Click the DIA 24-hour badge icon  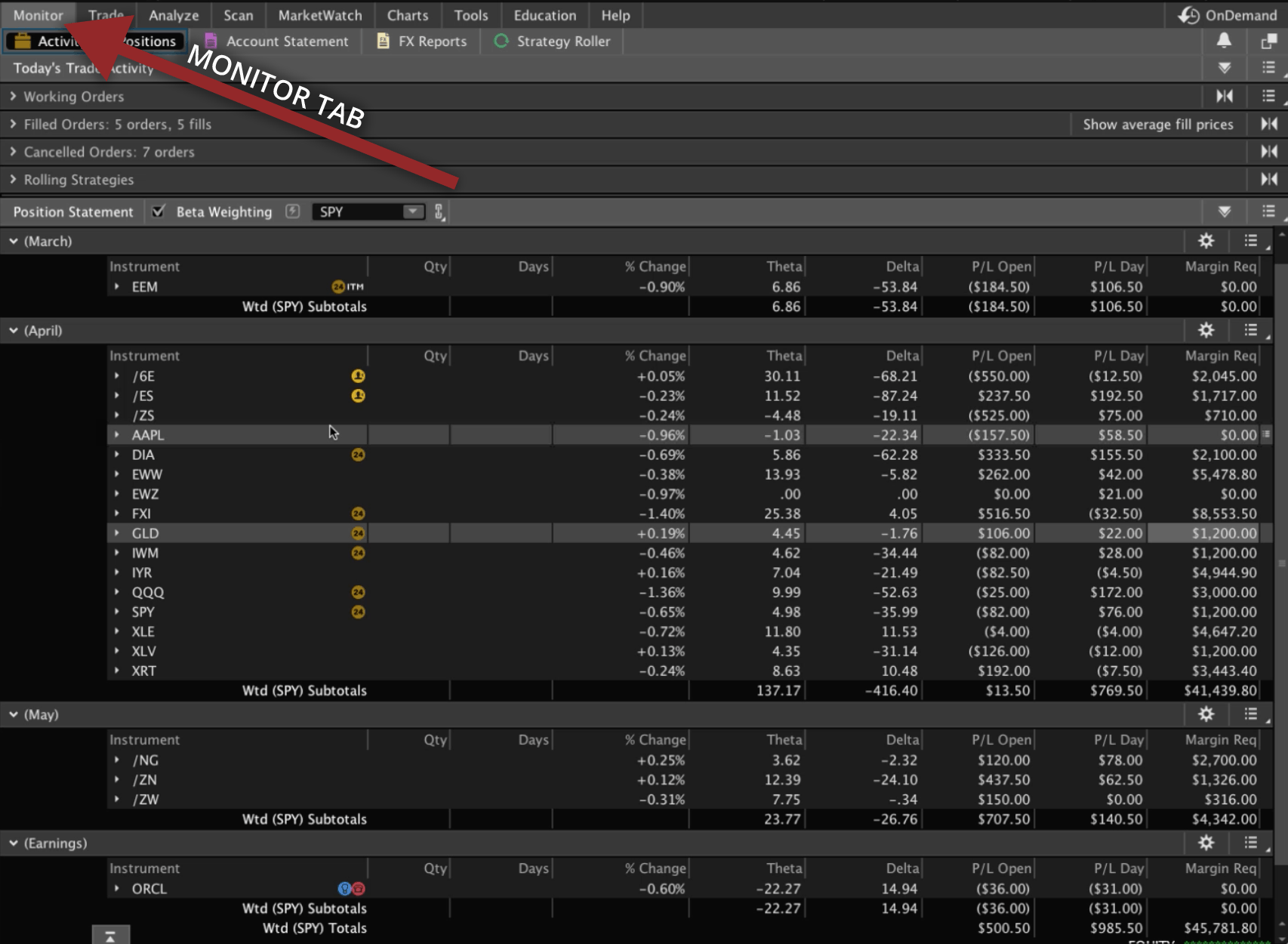358,455
